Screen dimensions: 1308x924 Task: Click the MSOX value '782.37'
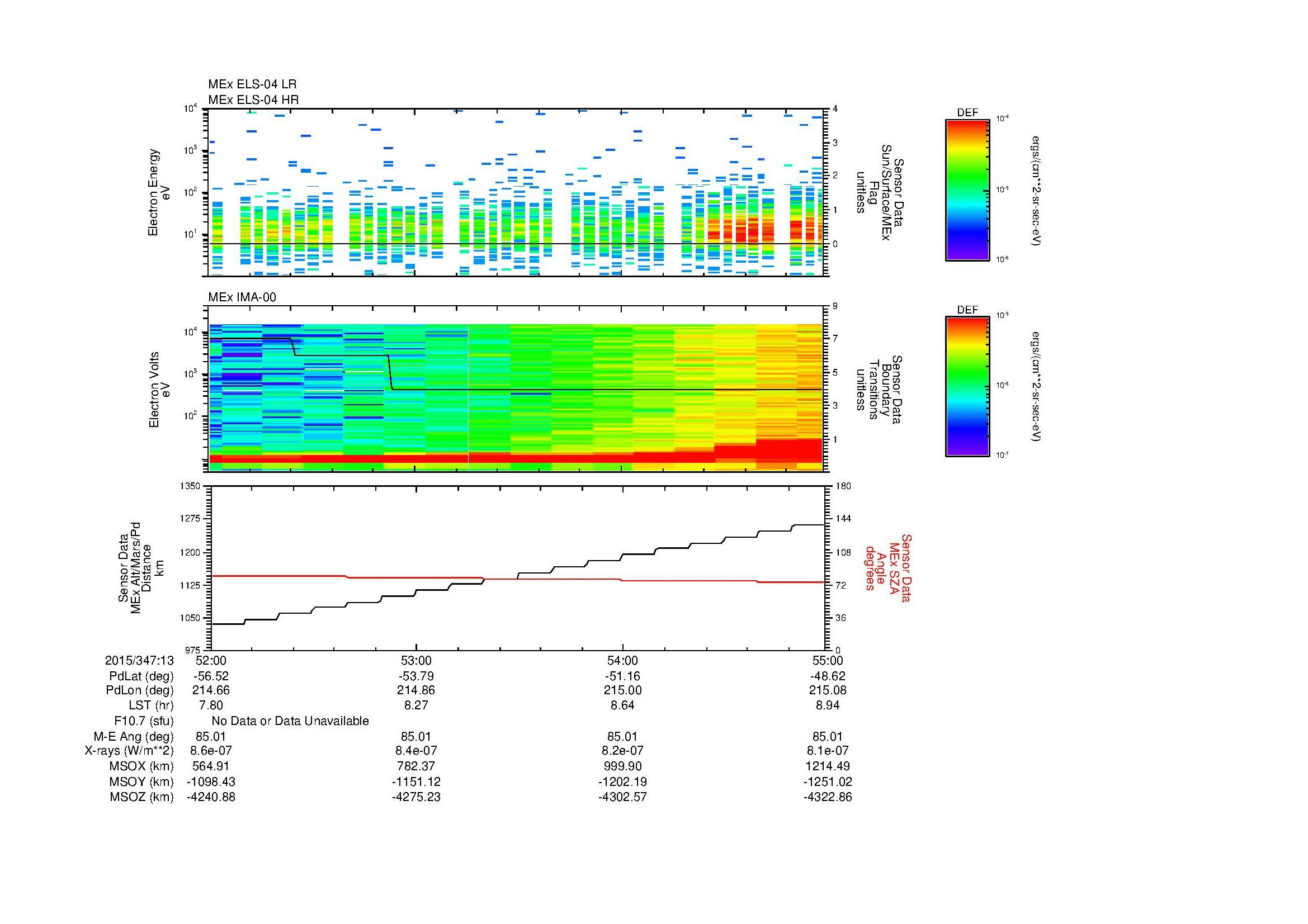coord(417,766)
